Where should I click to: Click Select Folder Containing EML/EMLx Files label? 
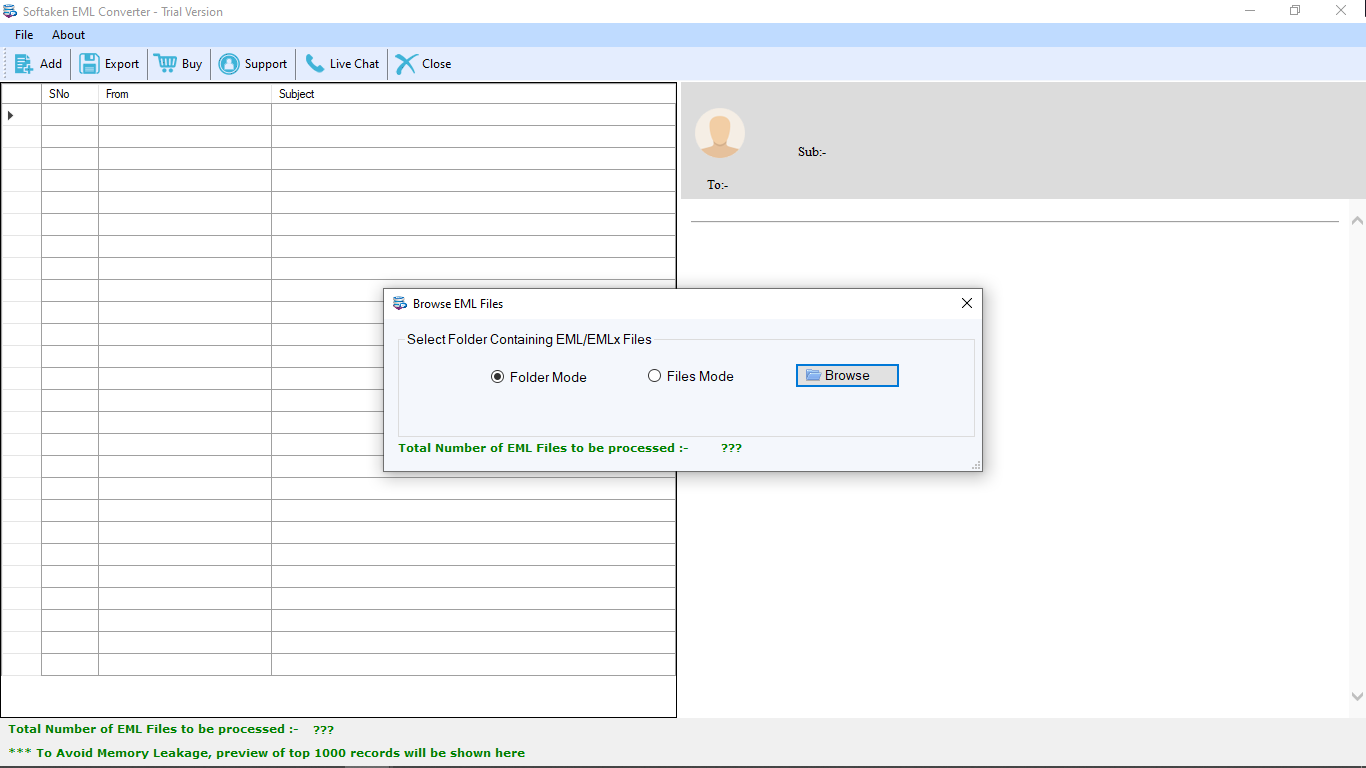(x=529, y=339)
